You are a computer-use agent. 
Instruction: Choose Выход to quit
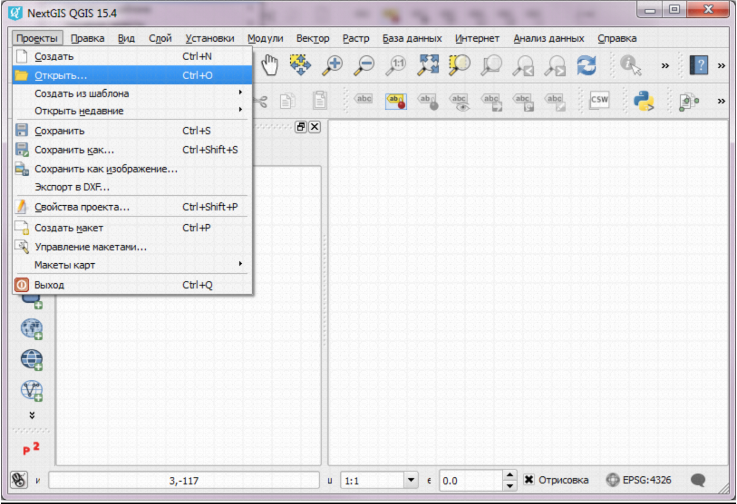(131, 285)
